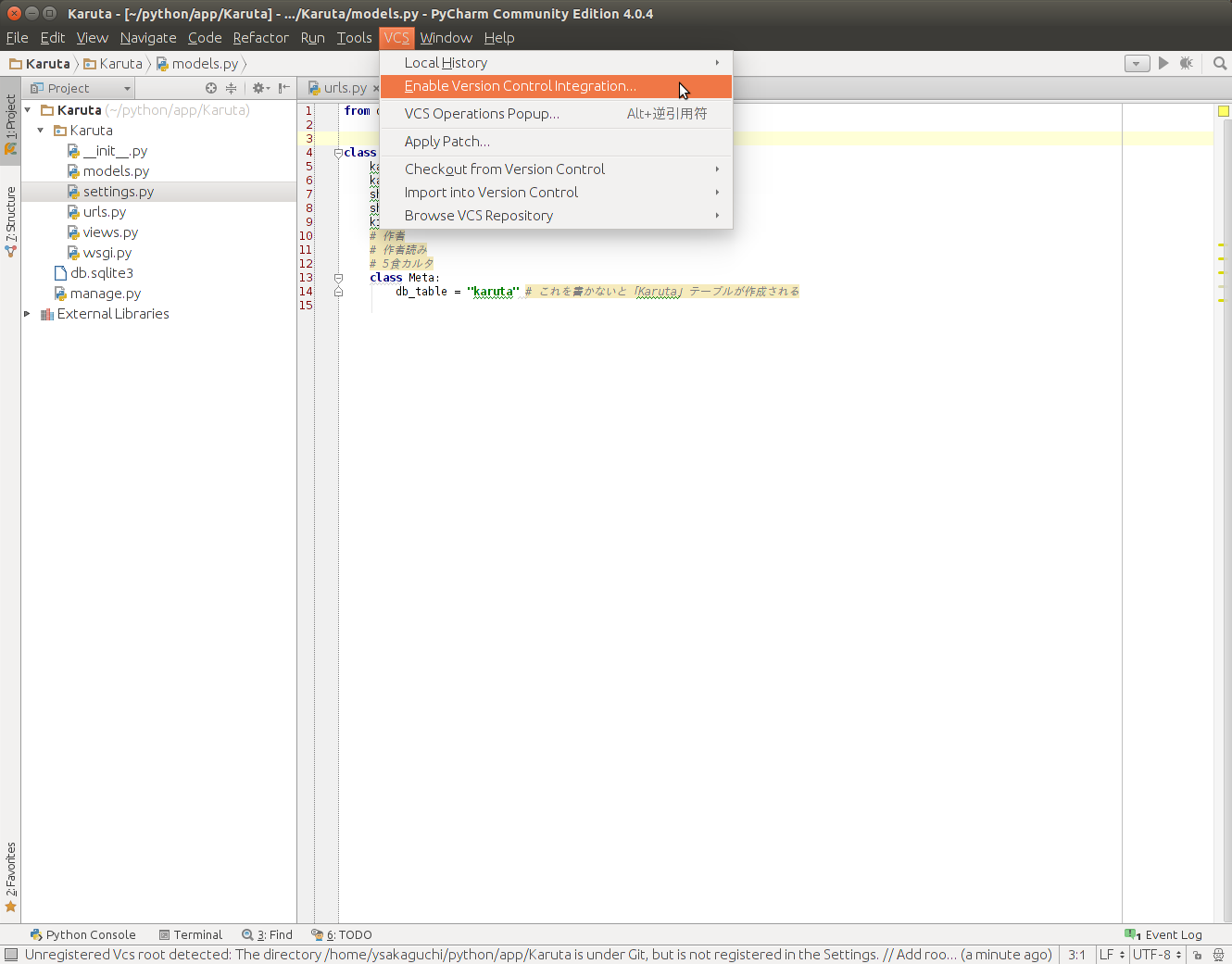The image size is (1232, 964).
Task: Click models.py breadcrumb in navigation bar
Action: pyautogui.click(x=197, y=64)
